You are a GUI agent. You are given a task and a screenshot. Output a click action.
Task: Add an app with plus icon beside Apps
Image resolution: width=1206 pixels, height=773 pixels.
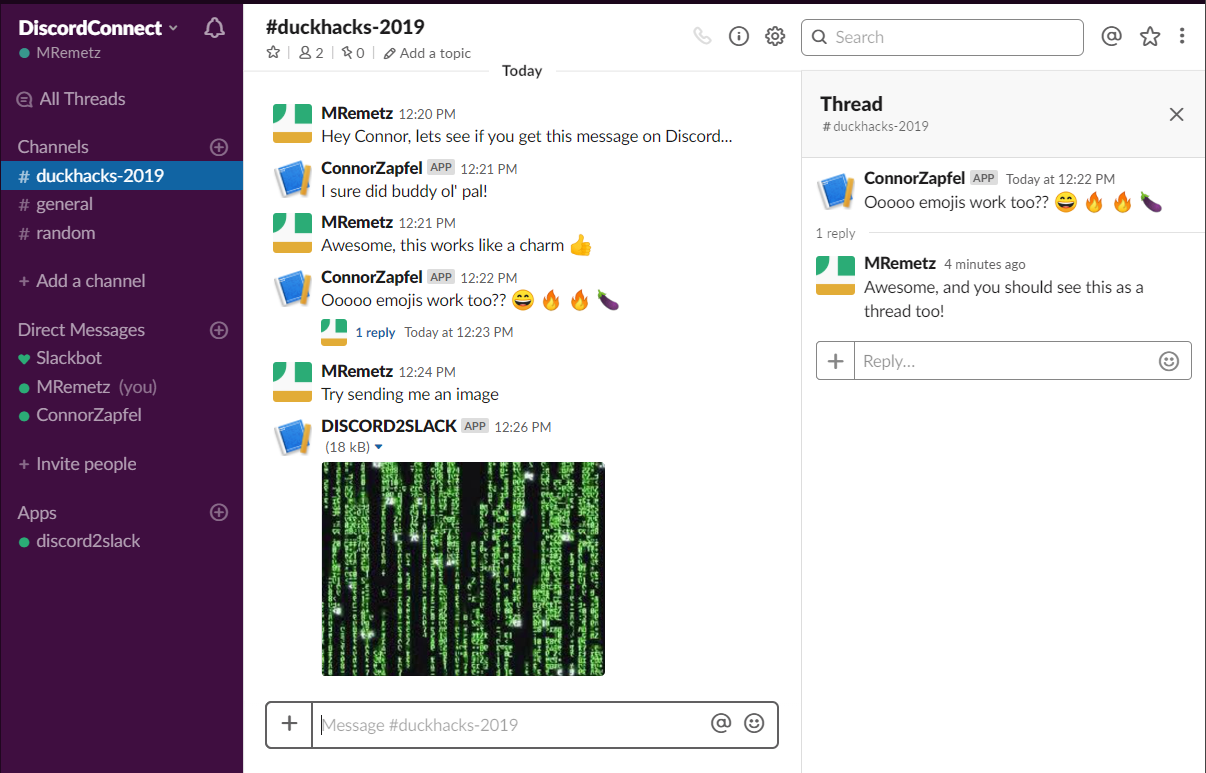219,513
